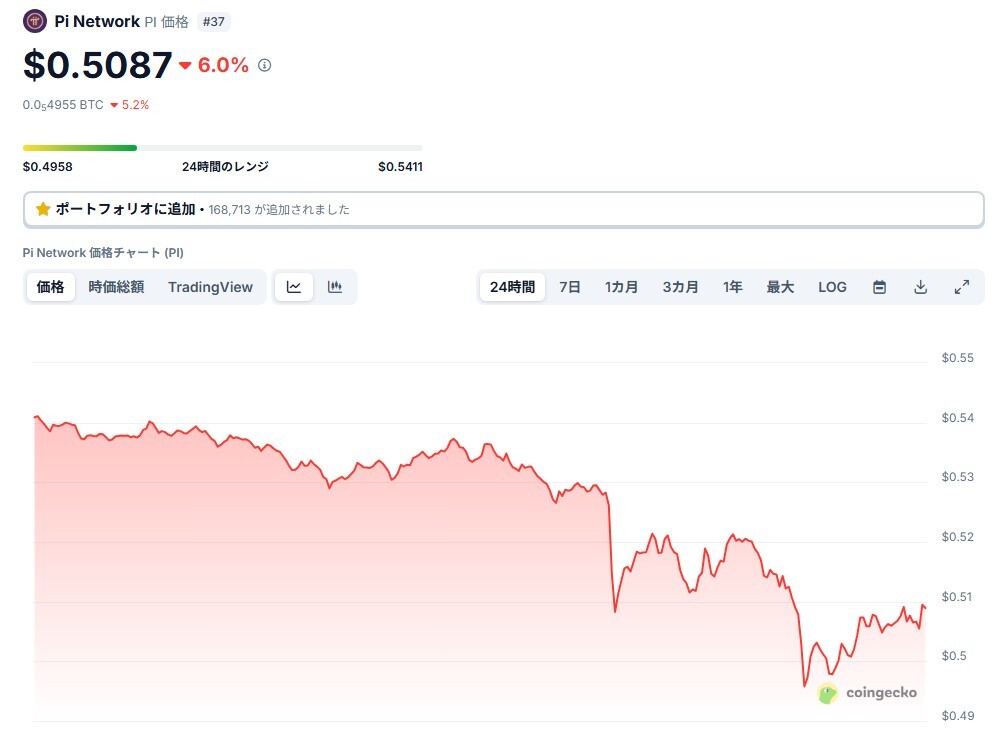Select the 7日 time range
The height and width of the screenshot is (736, 996).
coord(570,287)
